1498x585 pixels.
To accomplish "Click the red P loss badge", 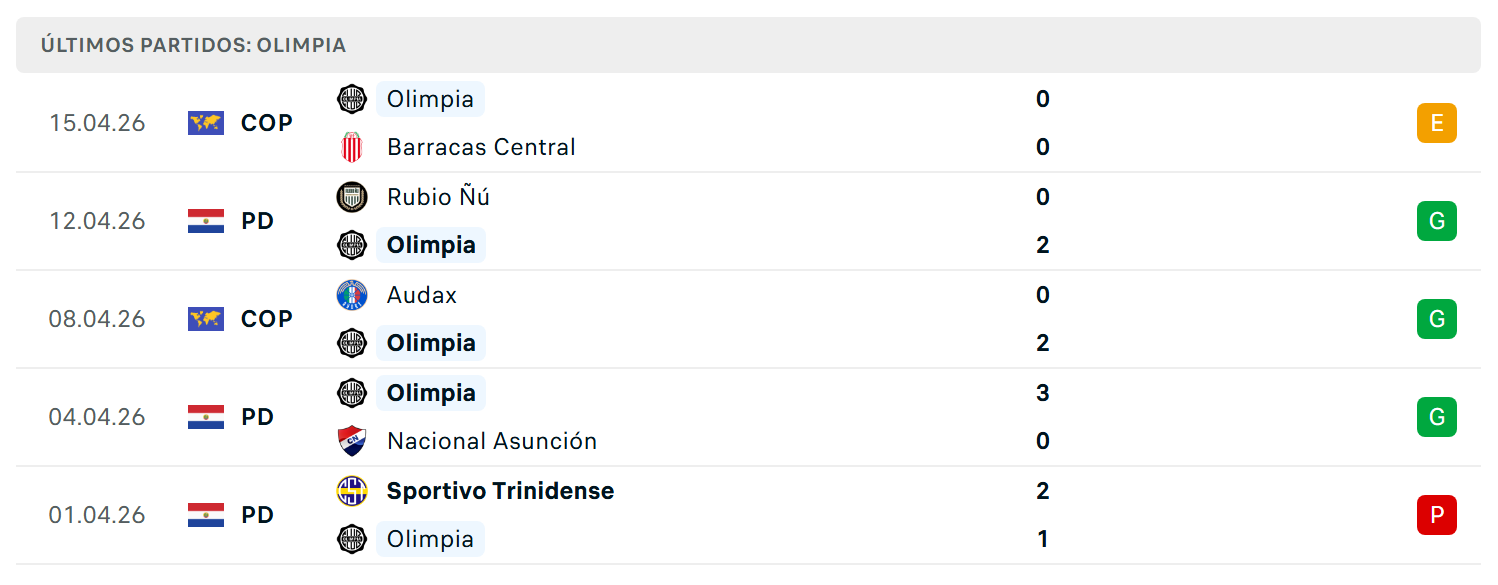I will click(x=1437, y=515).
